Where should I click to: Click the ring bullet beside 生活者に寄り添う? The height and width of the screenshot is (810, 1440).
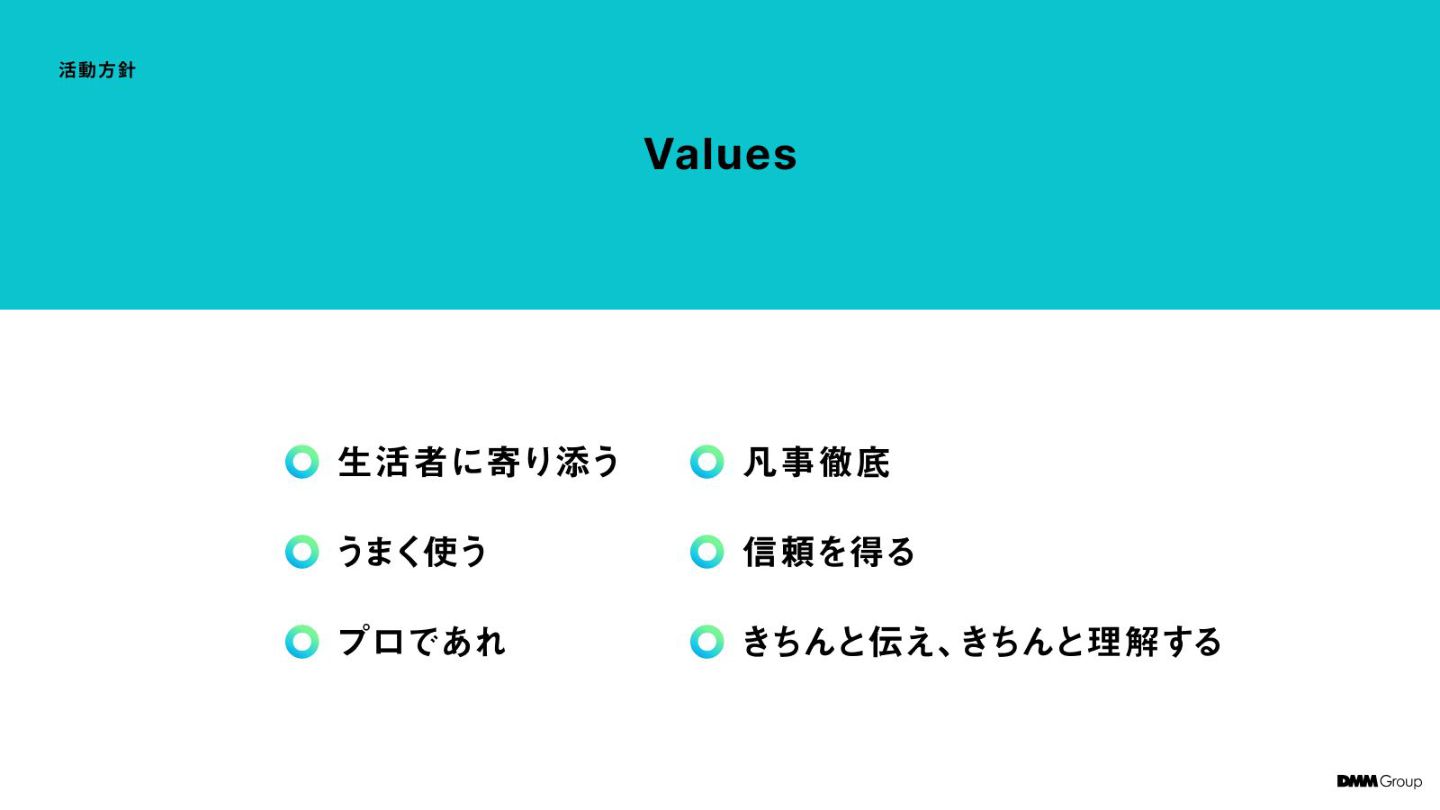tap(302, 462)
